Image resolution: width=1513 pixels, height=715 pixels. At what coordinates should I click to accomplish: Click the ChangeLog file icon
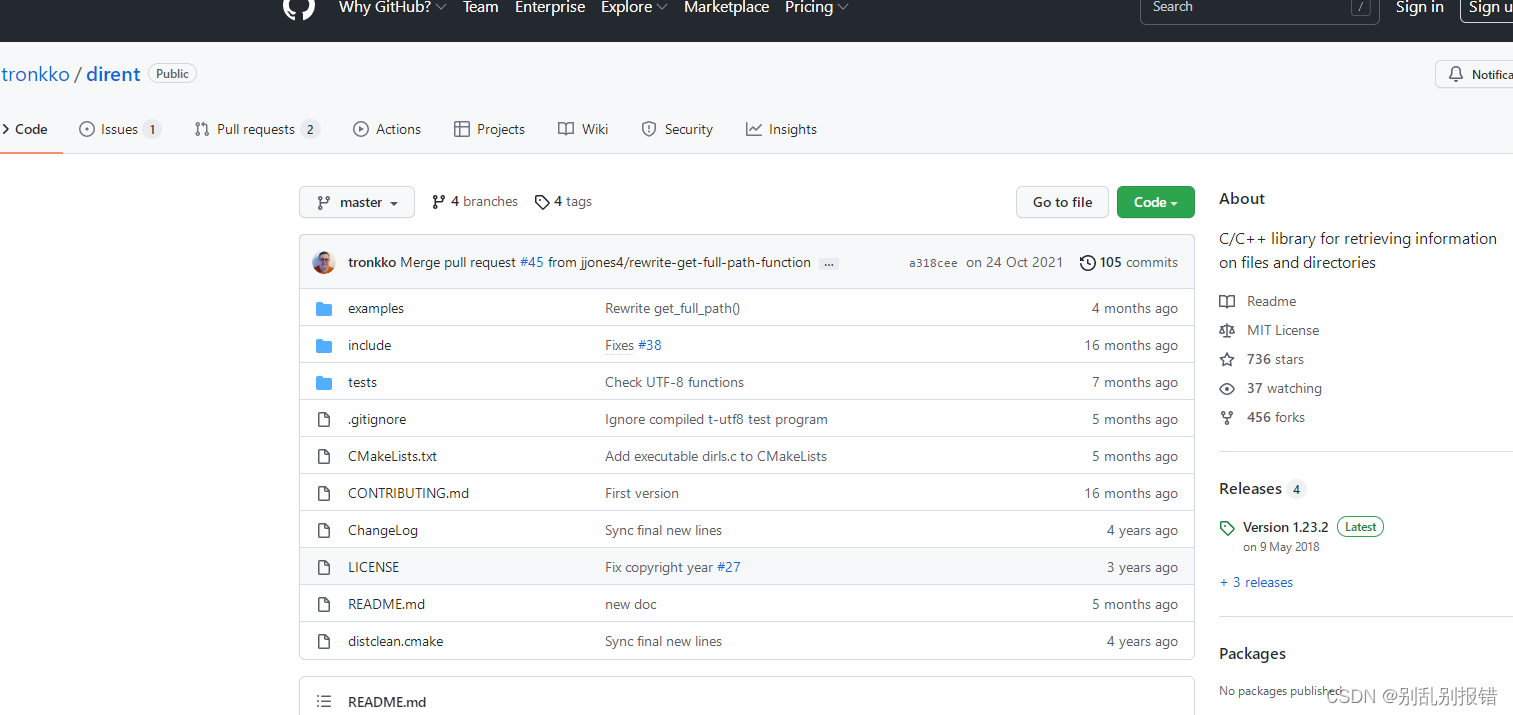pyautogui.click(x=324, y=530)
